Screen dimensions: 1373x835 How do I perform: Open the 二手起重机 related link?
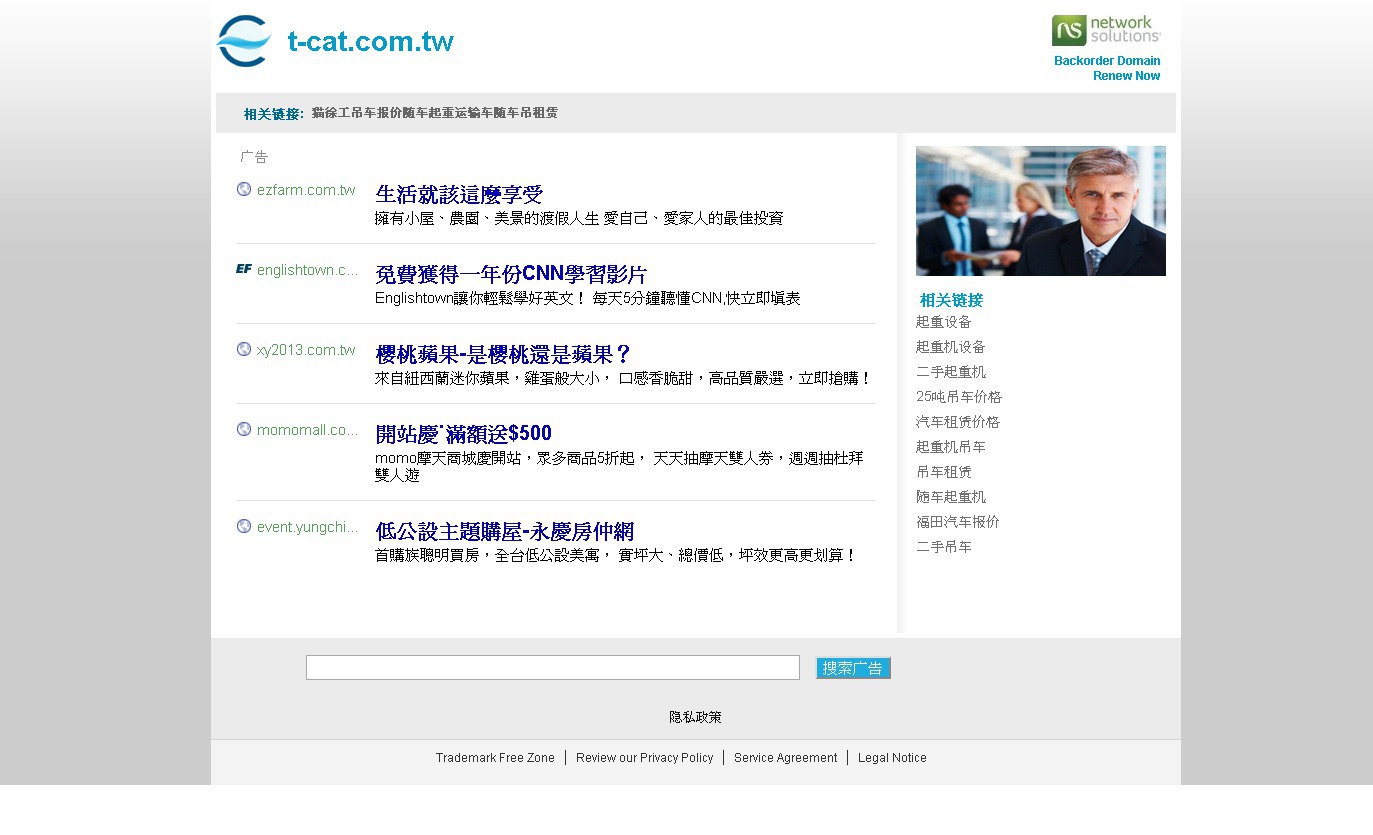pyautogui.click(x=951, y=372)
